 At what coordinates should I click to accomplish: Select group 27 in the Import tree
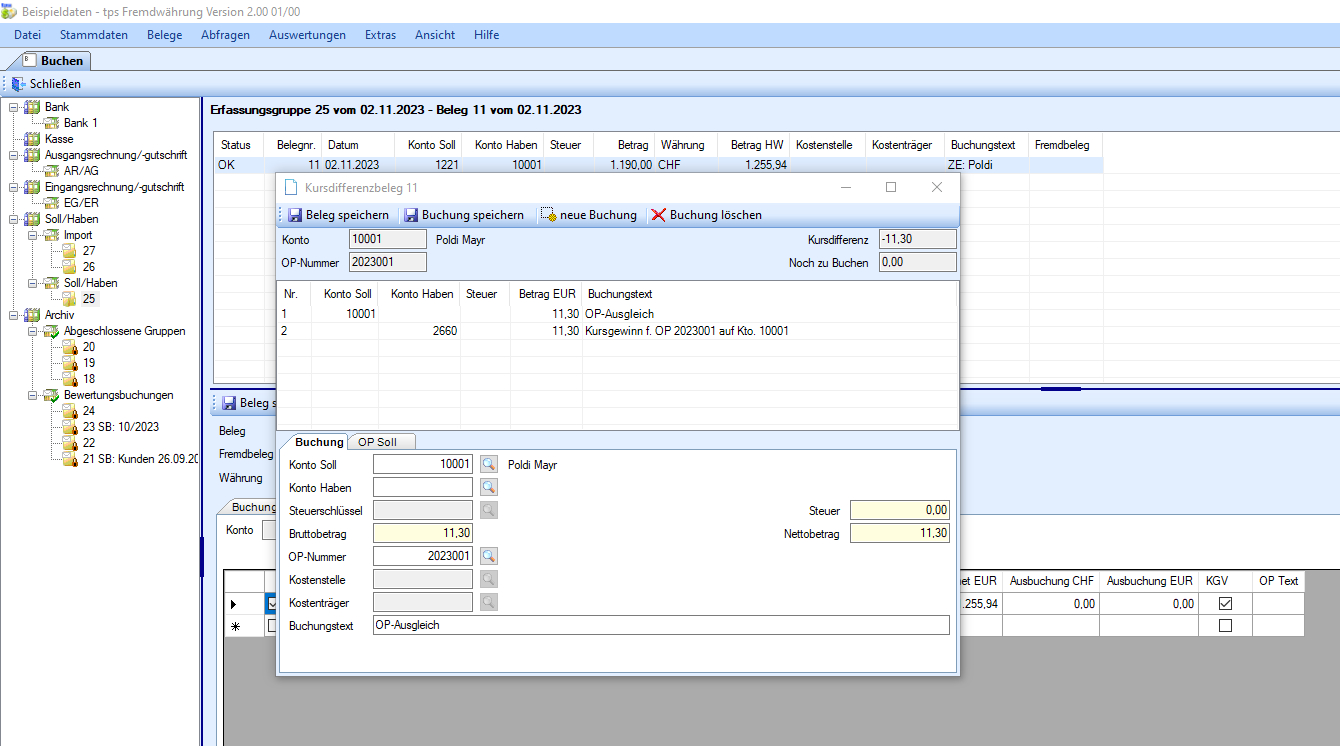[x=89, y=251]
